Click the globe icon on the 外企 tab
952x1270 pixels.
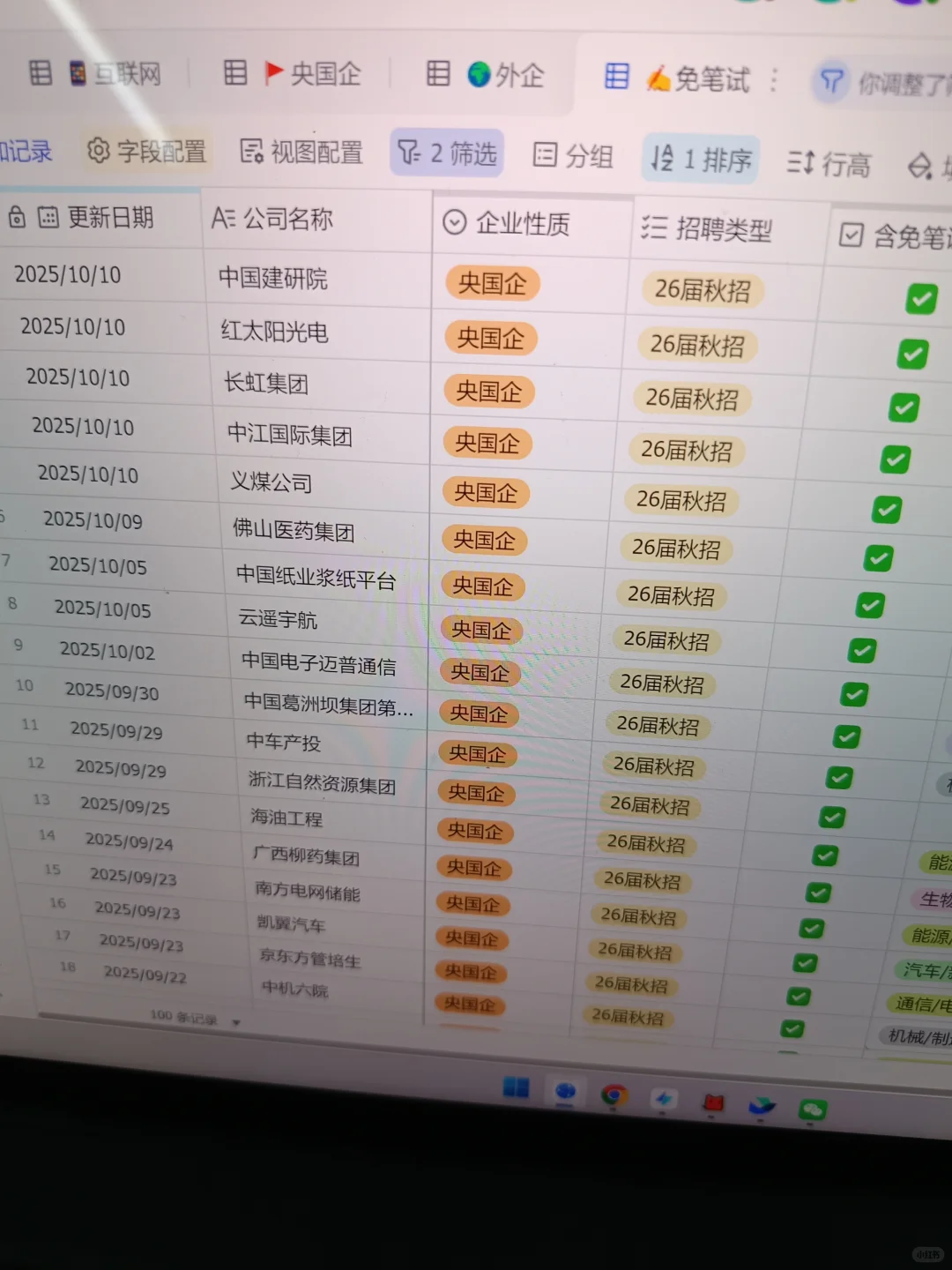click(x=479, y=75)
